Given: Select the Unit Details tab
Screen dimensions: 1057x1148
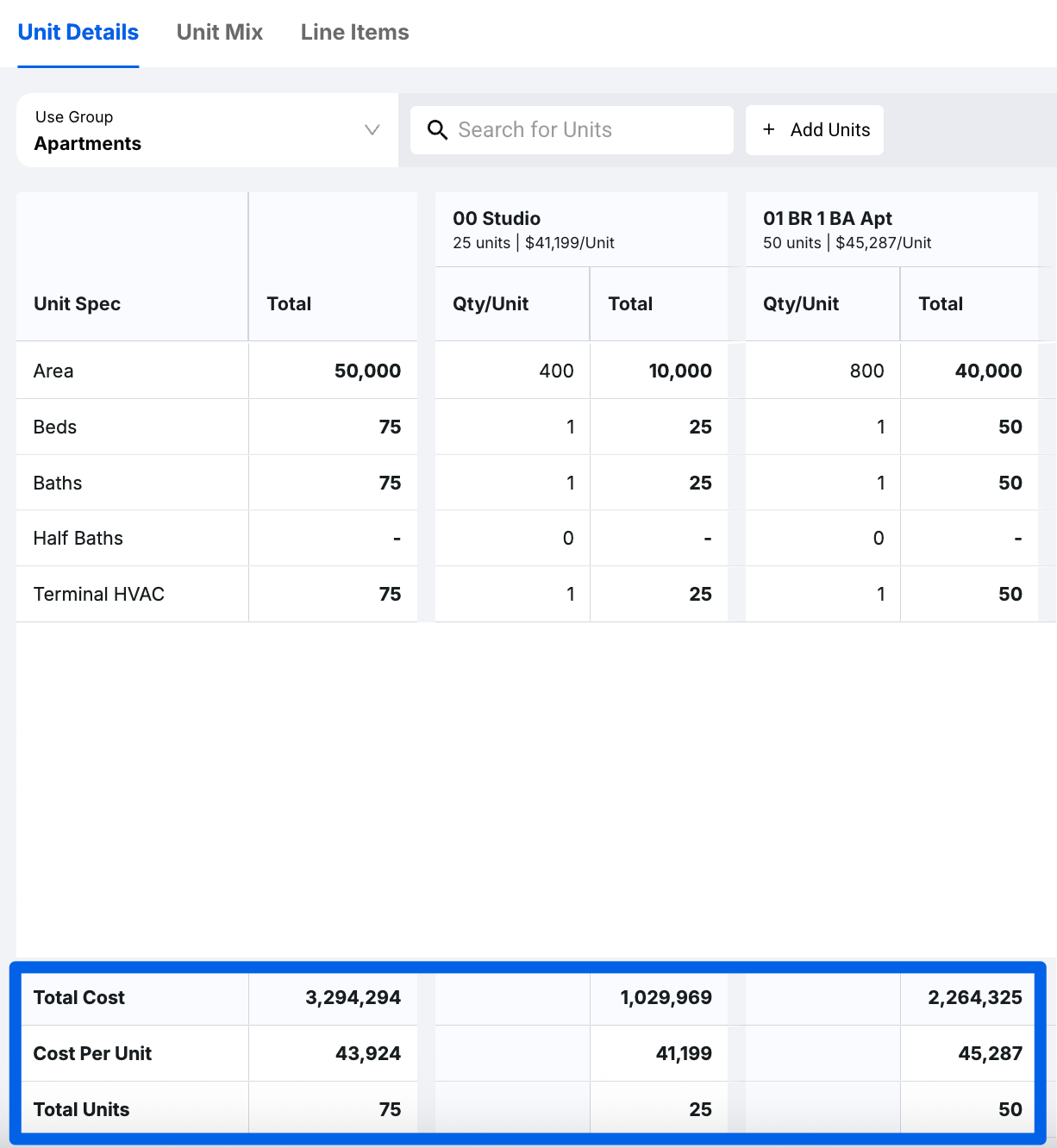Looking at the screenshot, I should click(x=78, y=33).
